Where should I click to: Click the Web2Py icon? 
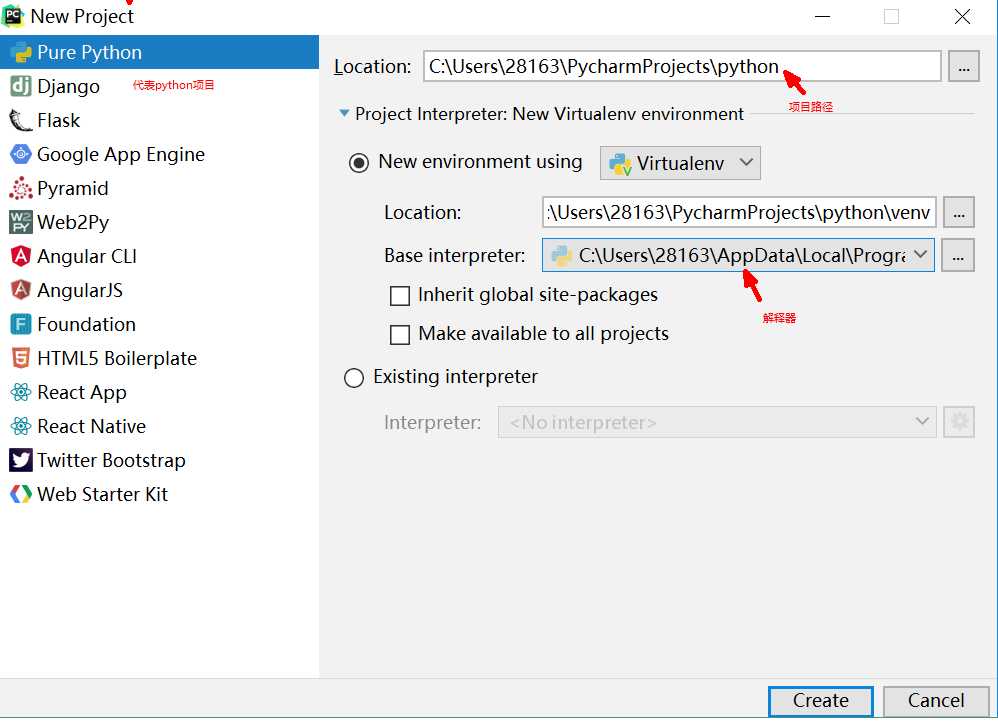point(20,222)
